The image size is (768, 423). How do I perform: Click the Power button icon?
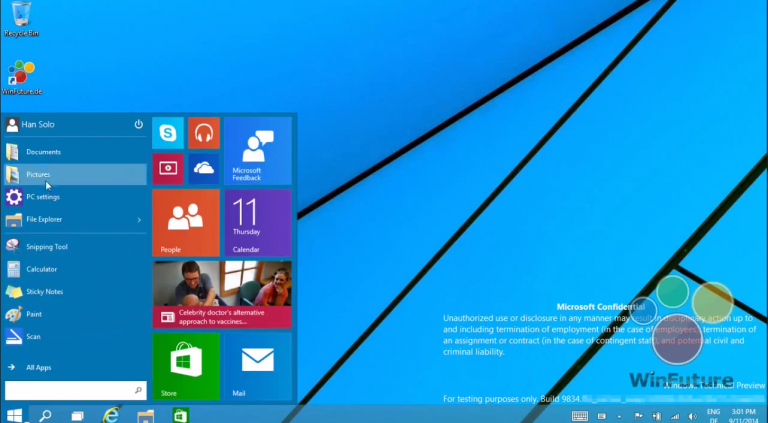pos(139,125)
